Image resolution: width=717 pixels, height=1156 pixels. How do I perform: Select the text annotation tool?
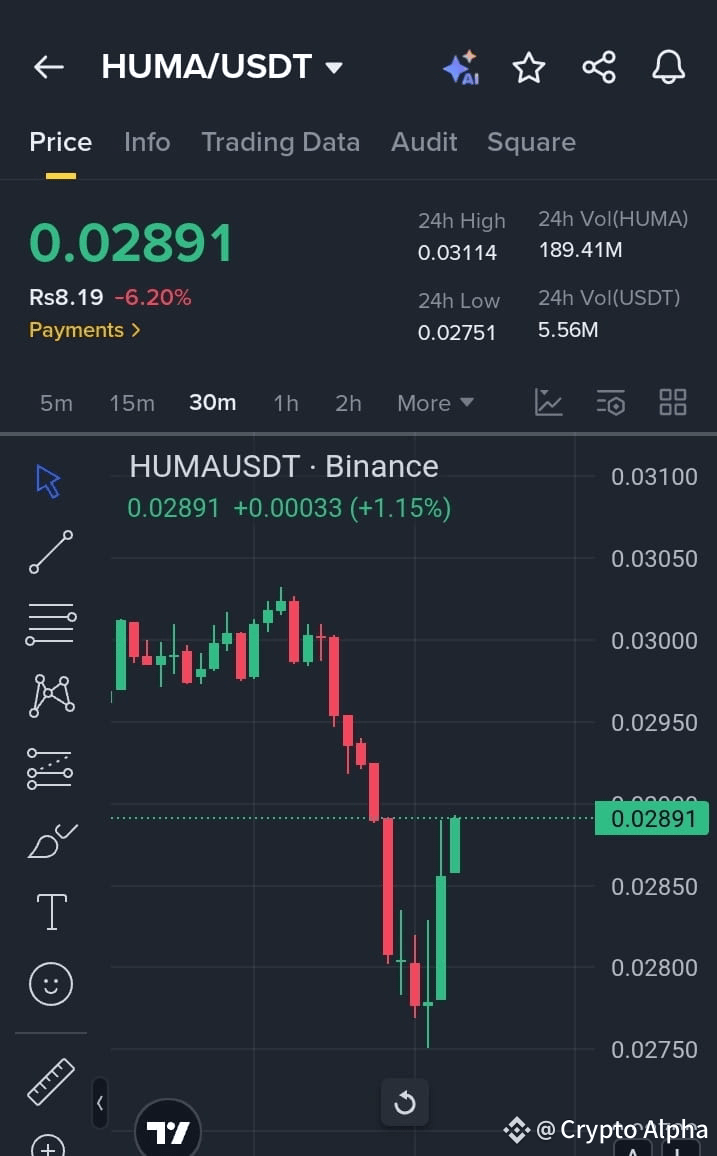click(x=52, y=912)
